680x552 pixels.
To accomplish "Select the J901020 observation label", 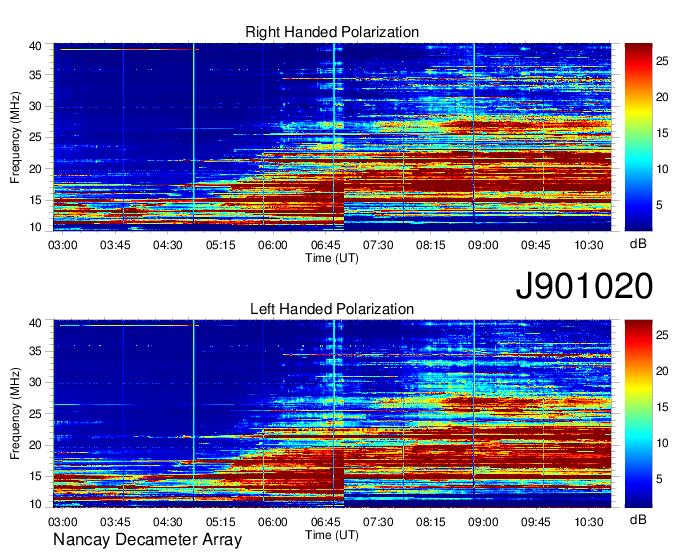I will coord(584,286).
